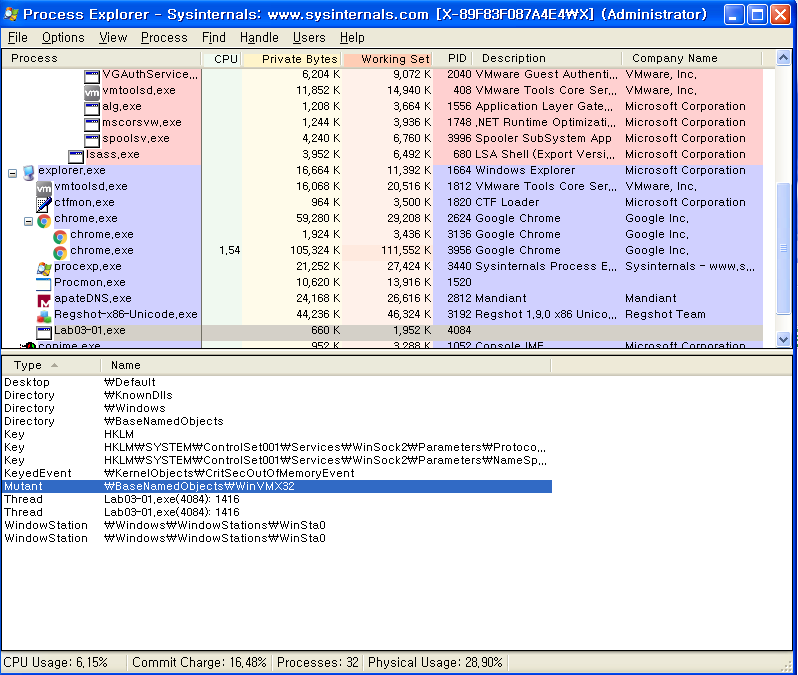Viewport: 798px width, 675px height.
Task: Click Chrome icon of PID 3136
Action: [x=60, y=237]
